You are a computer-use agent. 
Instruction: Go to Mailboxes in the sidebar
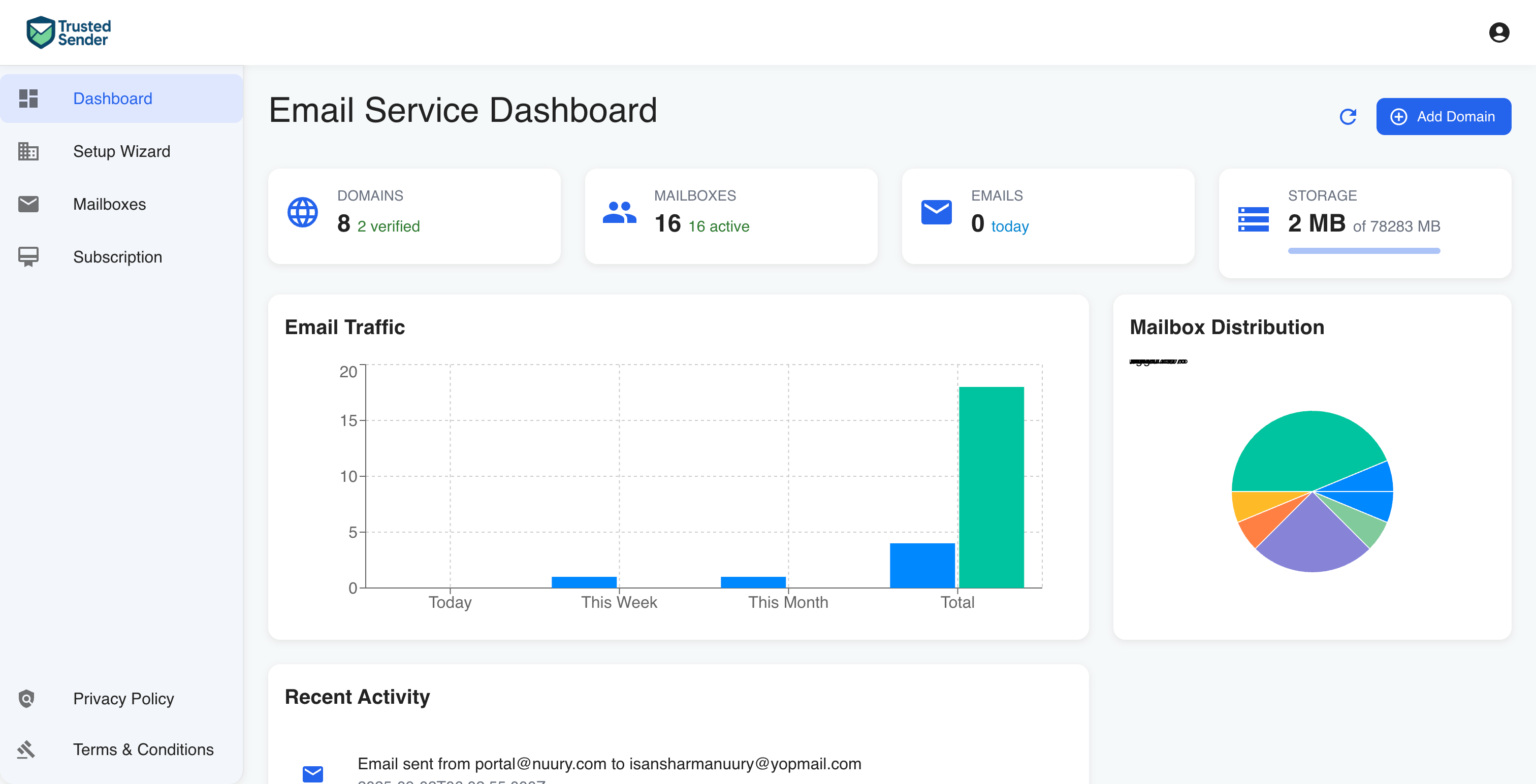110,204
